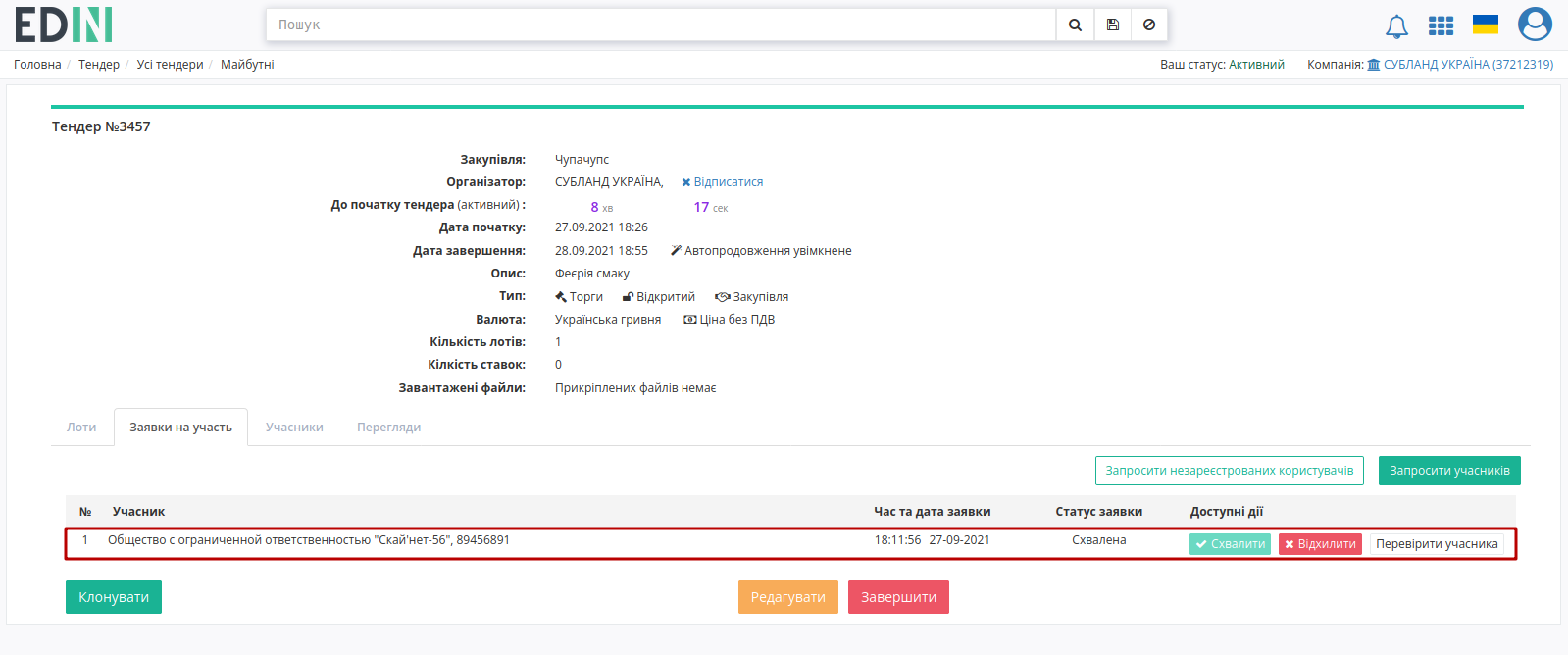
Task: Approve application with Схвалити button
Action: tap(1230, 544)
